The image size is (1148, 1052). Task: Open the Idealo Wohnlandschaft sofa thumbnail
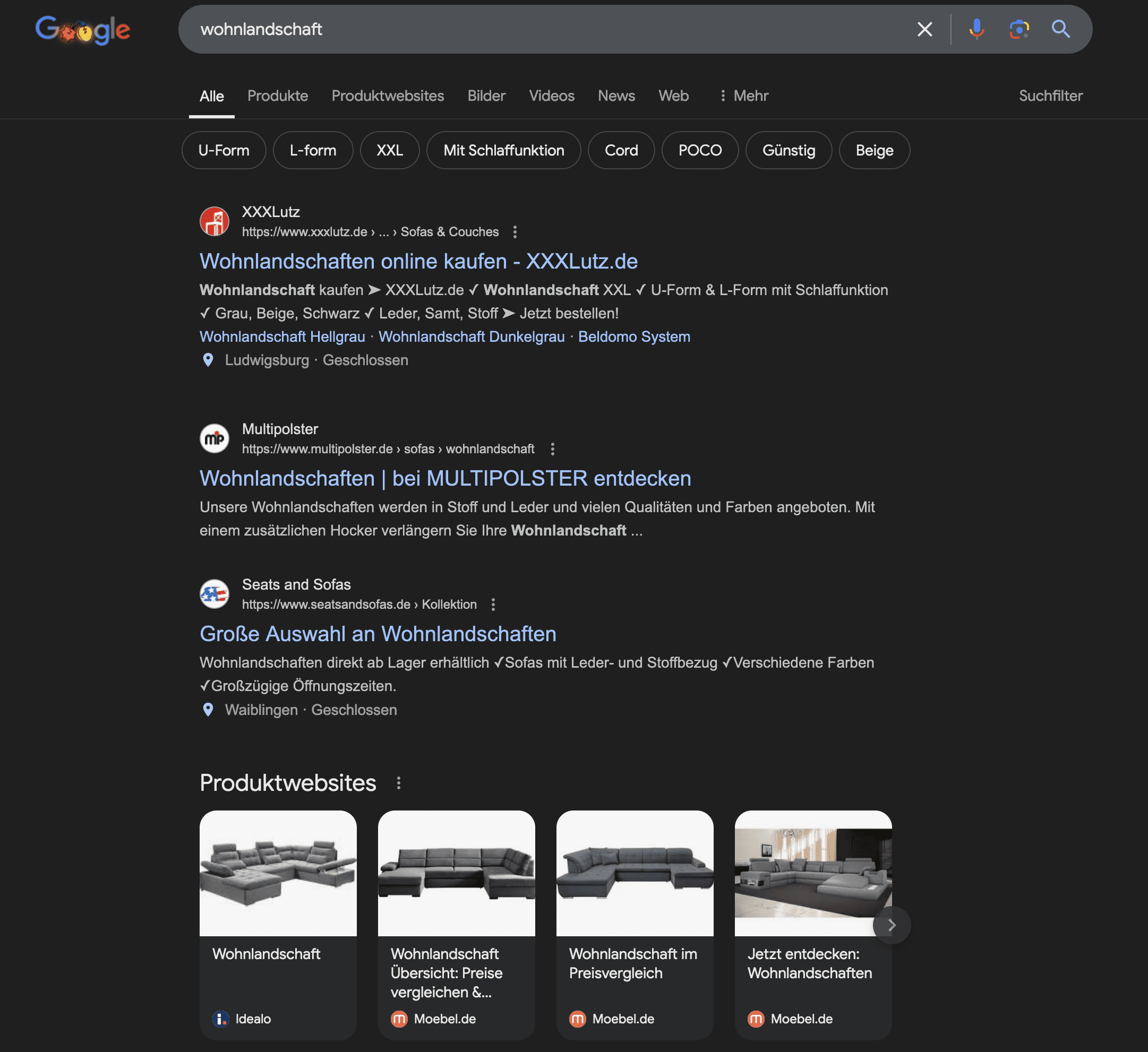[x=278, y=873]
